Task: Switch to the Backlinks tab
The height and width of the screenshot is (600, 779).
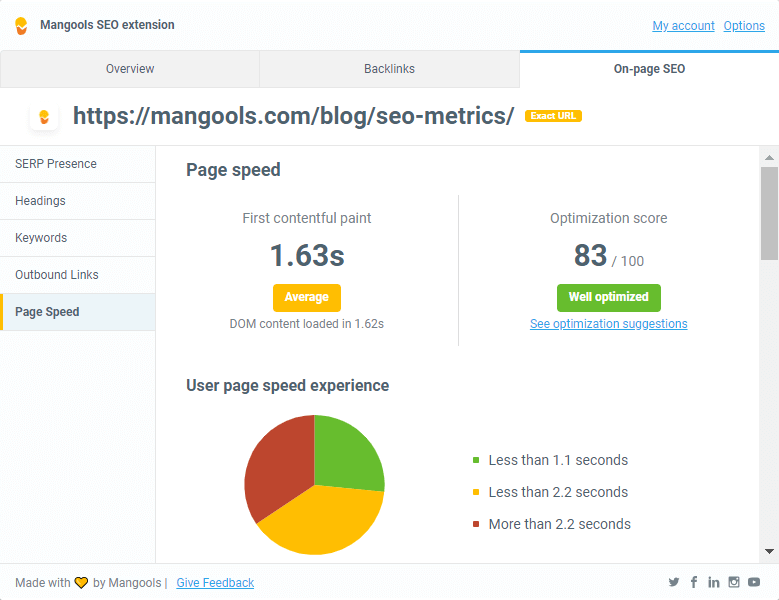Action: (390, 69)
